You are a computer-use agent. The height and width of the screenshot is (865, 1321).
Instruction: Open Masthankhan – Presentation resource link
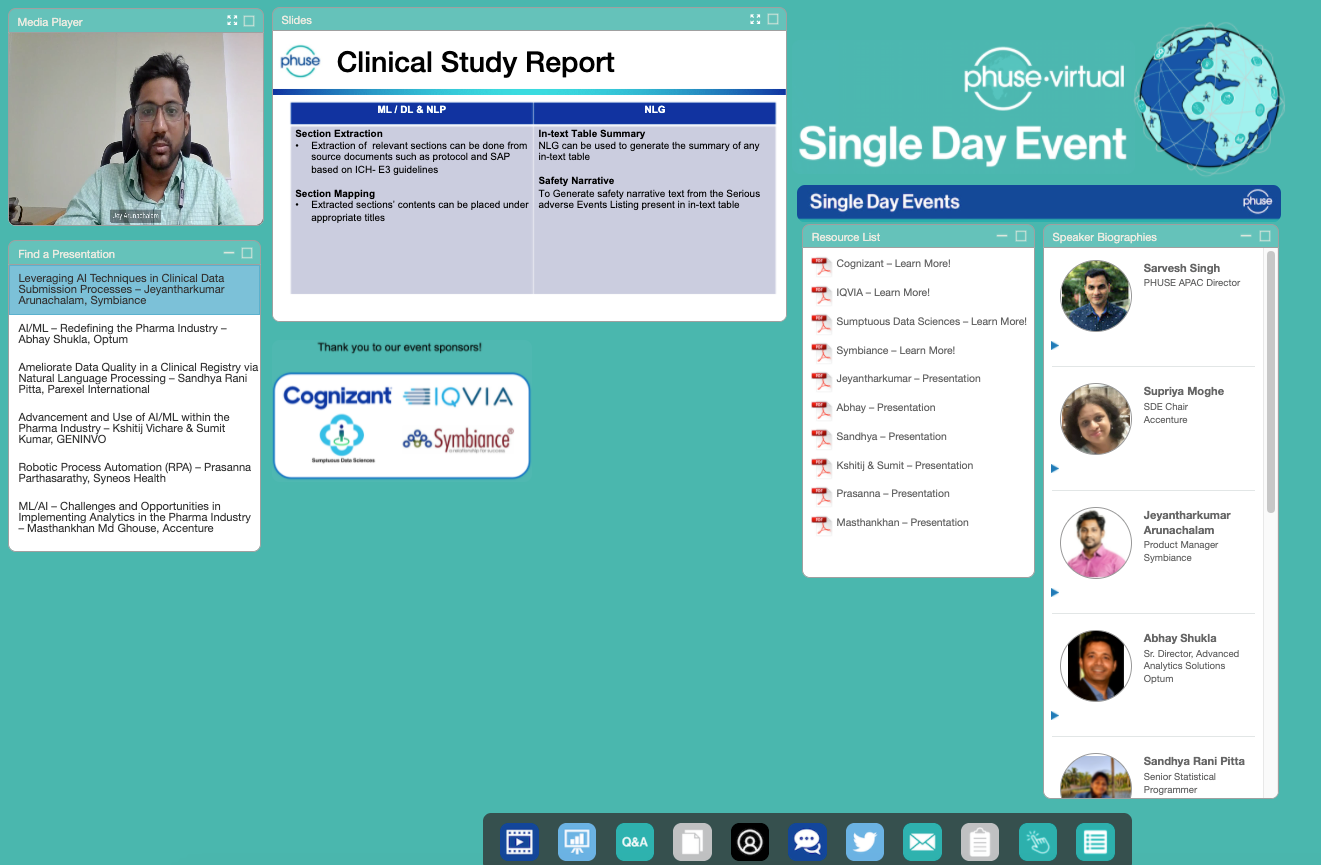coord(902,523)
